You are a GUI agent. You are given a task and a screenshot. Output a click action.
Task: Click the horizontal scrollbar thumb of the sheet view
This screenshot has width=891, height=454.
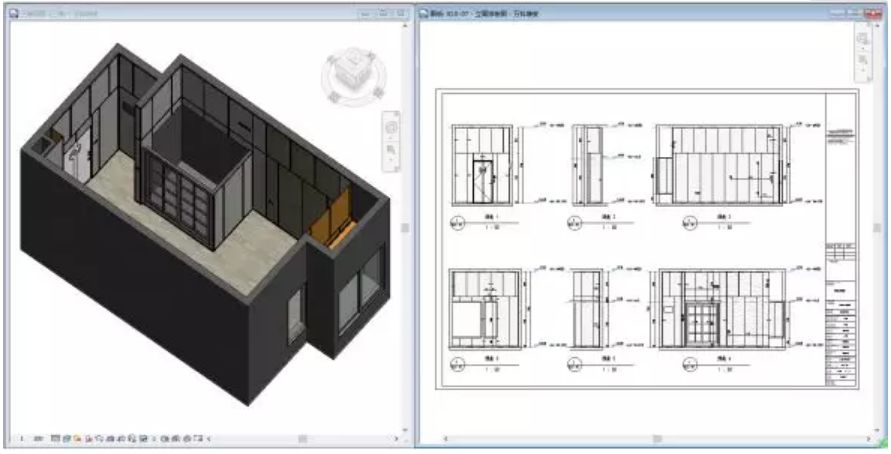point(657,439)
